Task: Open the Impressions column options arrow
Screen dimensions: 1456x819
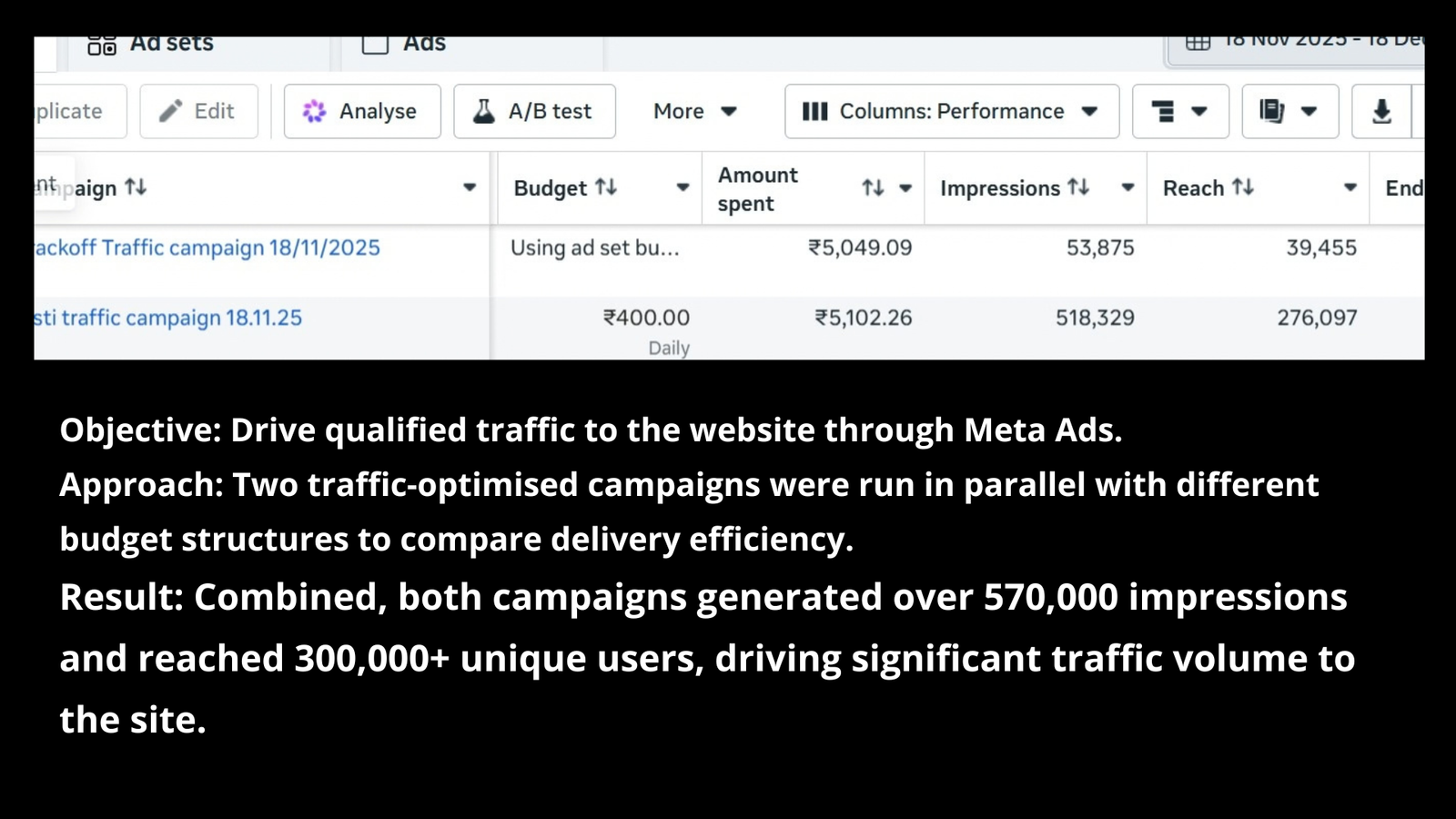Action: 1127,187
